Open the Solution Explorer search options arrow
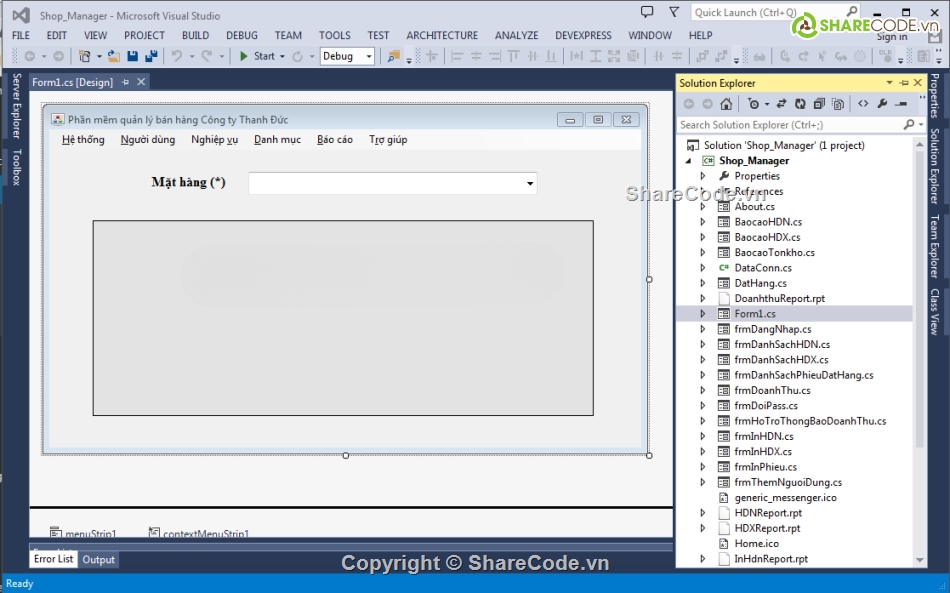Image resolution: width=950 pixels, height=593 pixels. click(921, 125)
